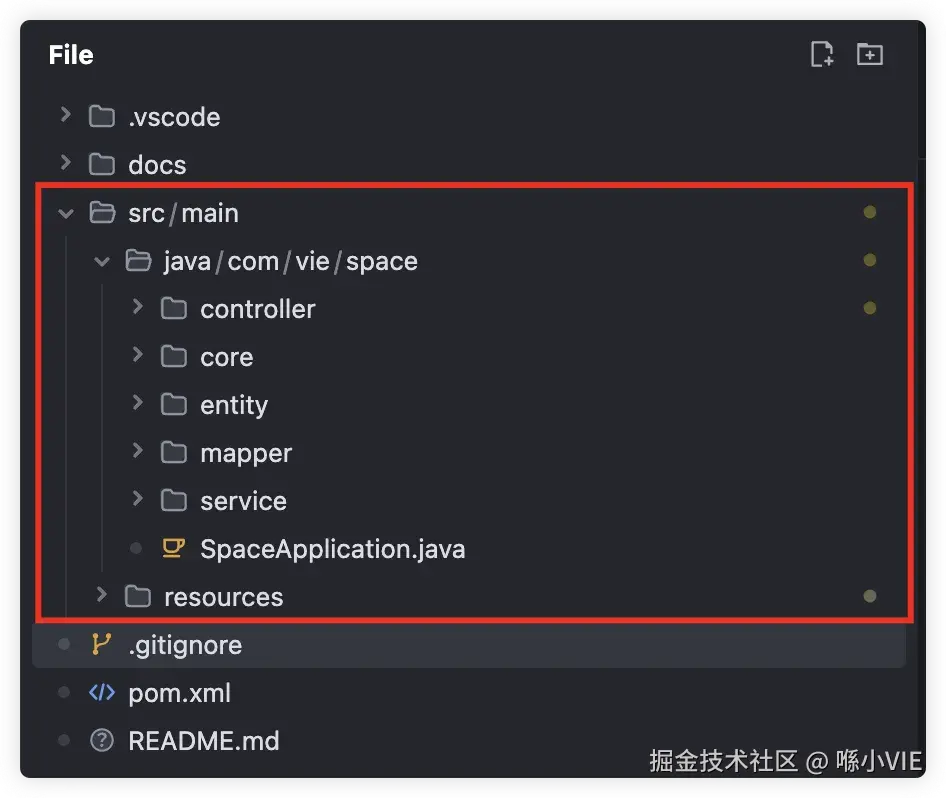Click the git branch icon beside .gitignore

click(x=101, y=645)
